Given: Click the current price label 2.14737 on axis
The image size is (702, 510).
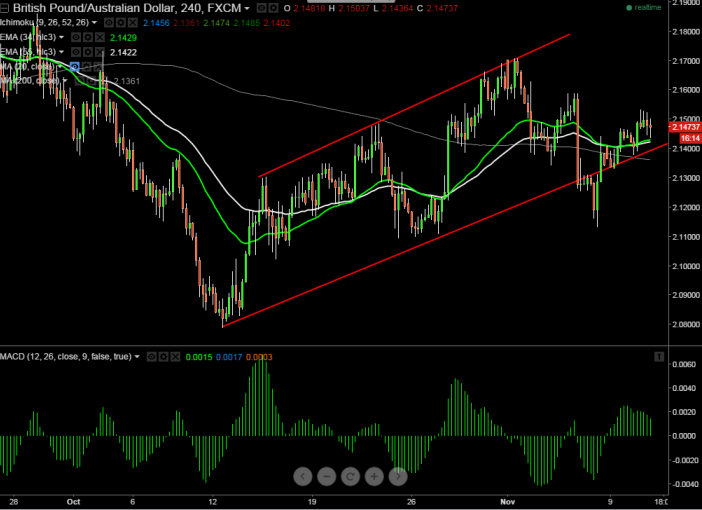Looking at the screenshot, I should 684,128.
